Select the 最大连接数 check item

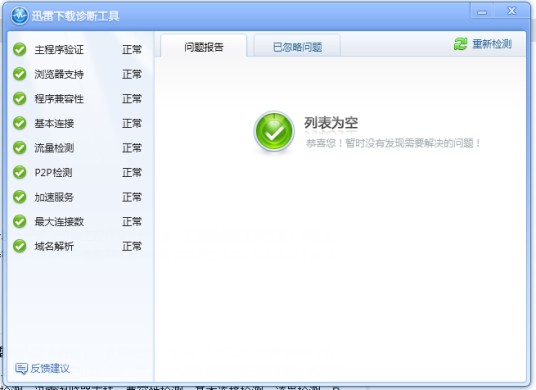[59, 222]
